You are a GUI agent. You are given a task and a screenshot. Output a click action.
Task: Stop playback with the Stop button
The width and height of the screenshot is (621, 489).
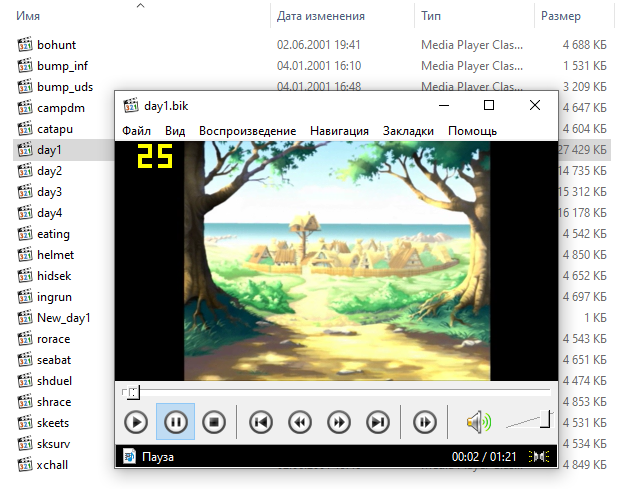(214, 422)
